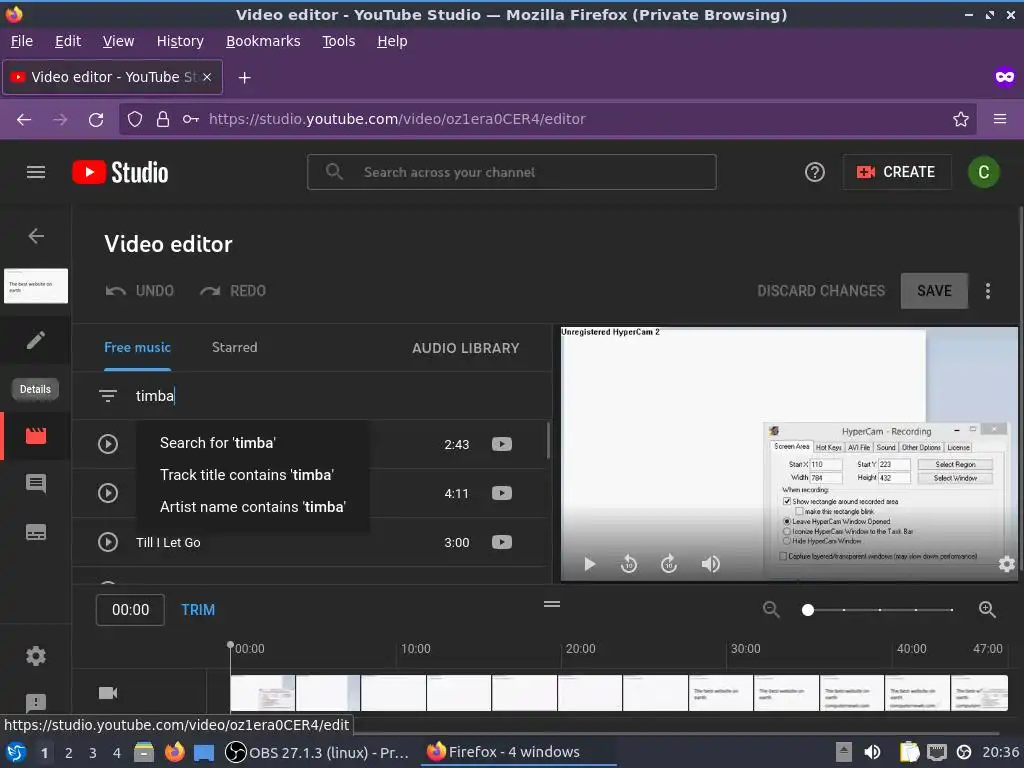Image resolution: width=1024 pixels, height=768 pixels.
Task: Click the video icon on 4:11 track
Action: pyautogui.click(x=502, y=493)
